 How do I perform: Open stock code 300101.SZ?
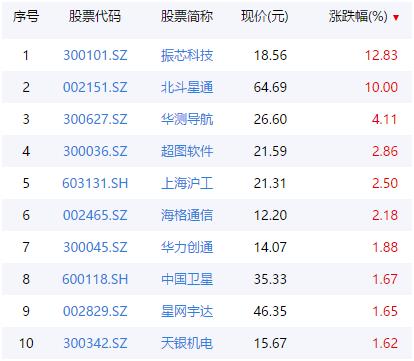[95, 55]
